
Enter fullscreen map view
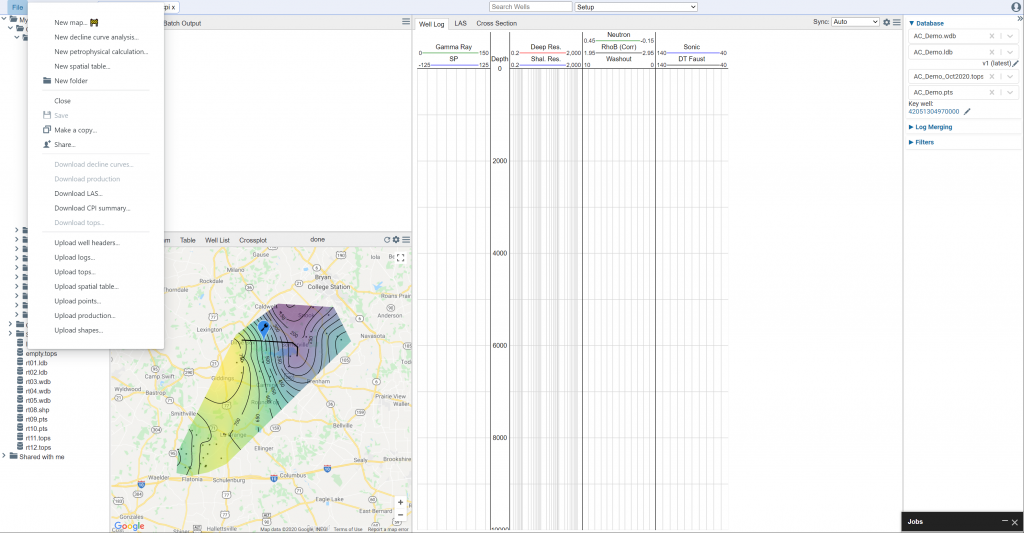[x=400, y=258]
